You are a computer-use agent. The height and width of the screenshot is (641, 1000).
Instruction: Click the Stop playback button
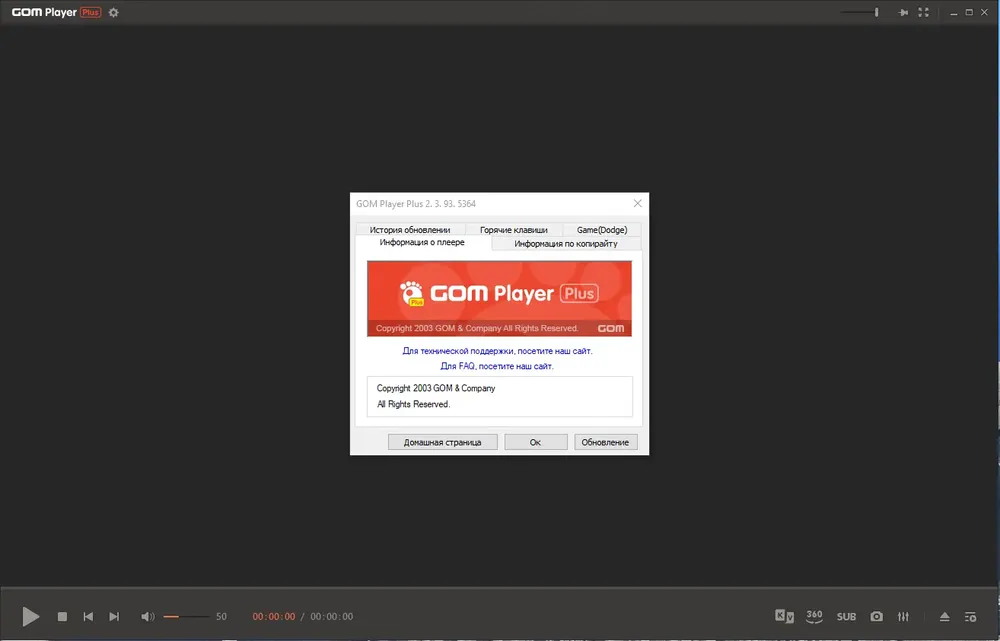click(62, 617)
